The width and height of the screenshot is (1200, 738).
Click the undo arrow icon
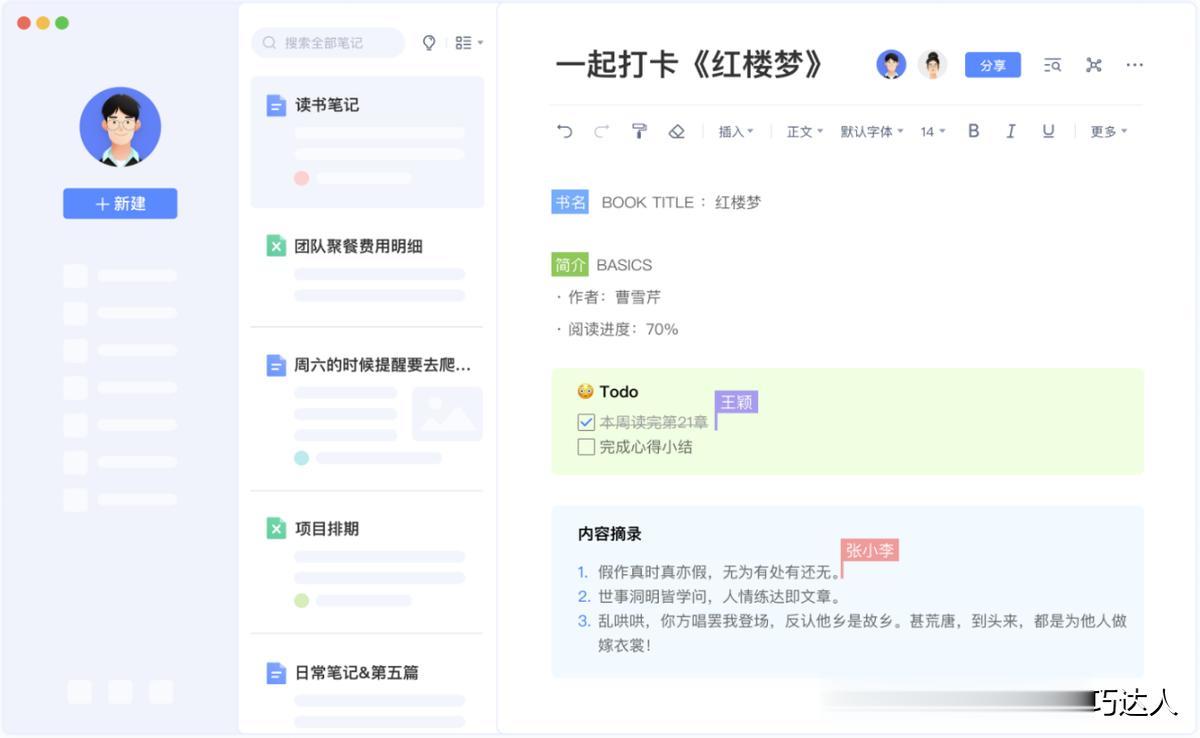coord(565,131)
